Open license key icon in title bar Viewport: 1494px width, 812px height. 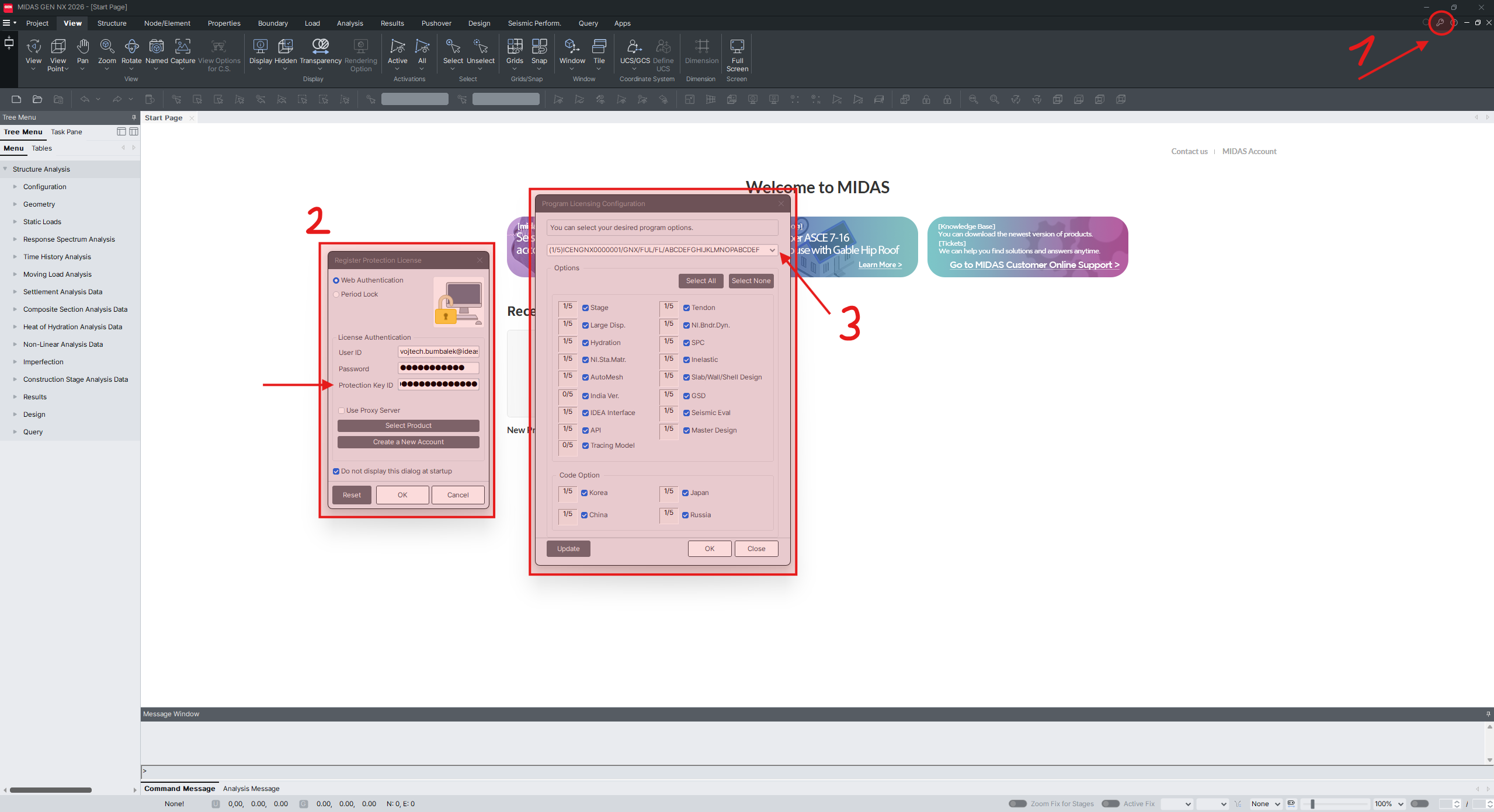coord(1440,23)
